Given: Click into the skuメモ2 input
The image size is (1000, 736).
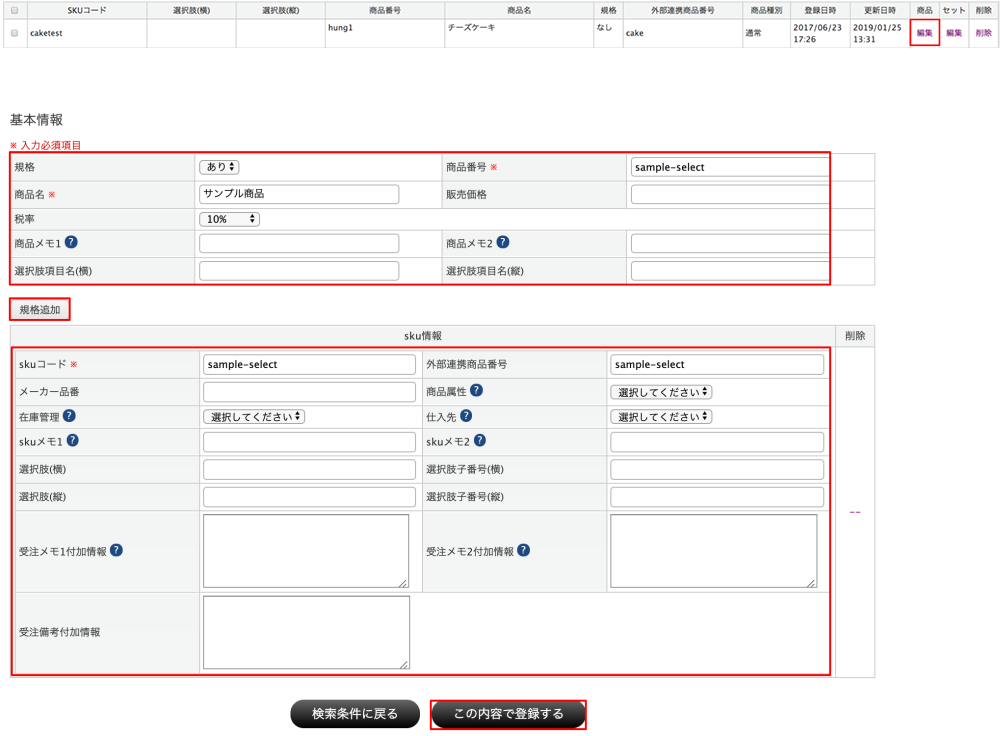Looking at the screenshot, I should [x=717, y=441].
